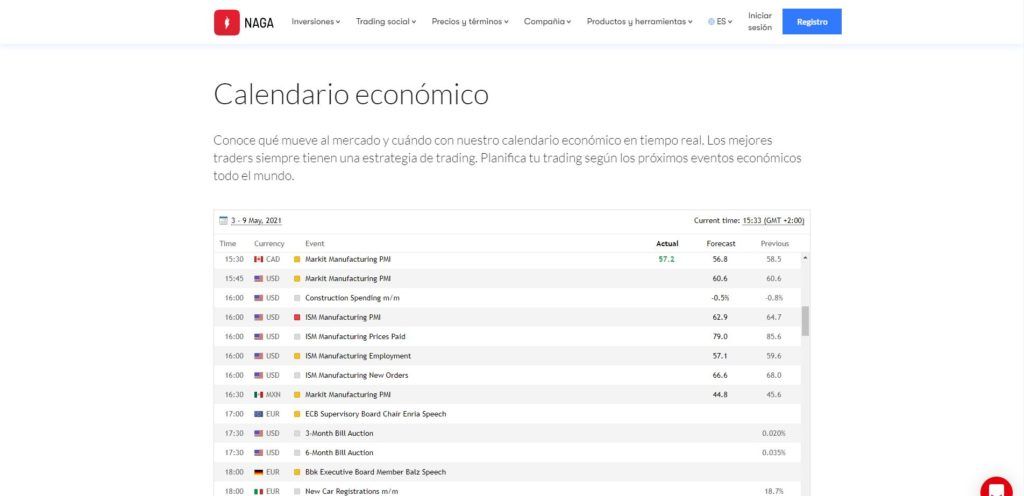
Task: Click the Event column header
Action: 315,243
